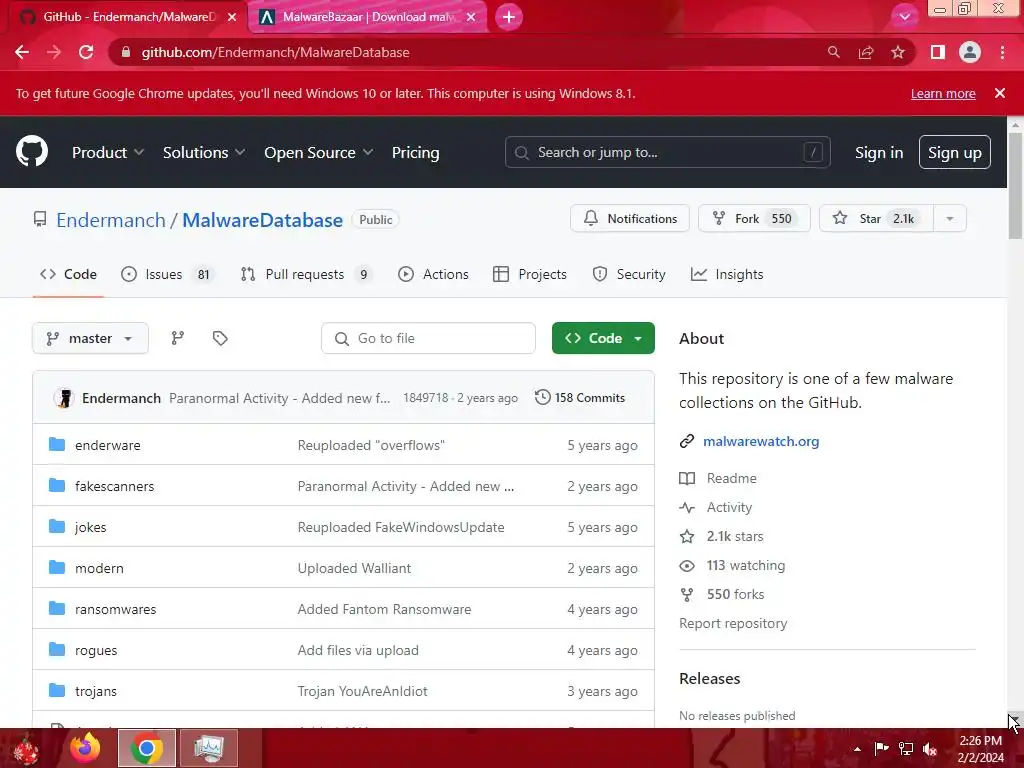Switch to the Insights tab
Image resolution: width=1024 pixels, height=768 pixels.
727,274
